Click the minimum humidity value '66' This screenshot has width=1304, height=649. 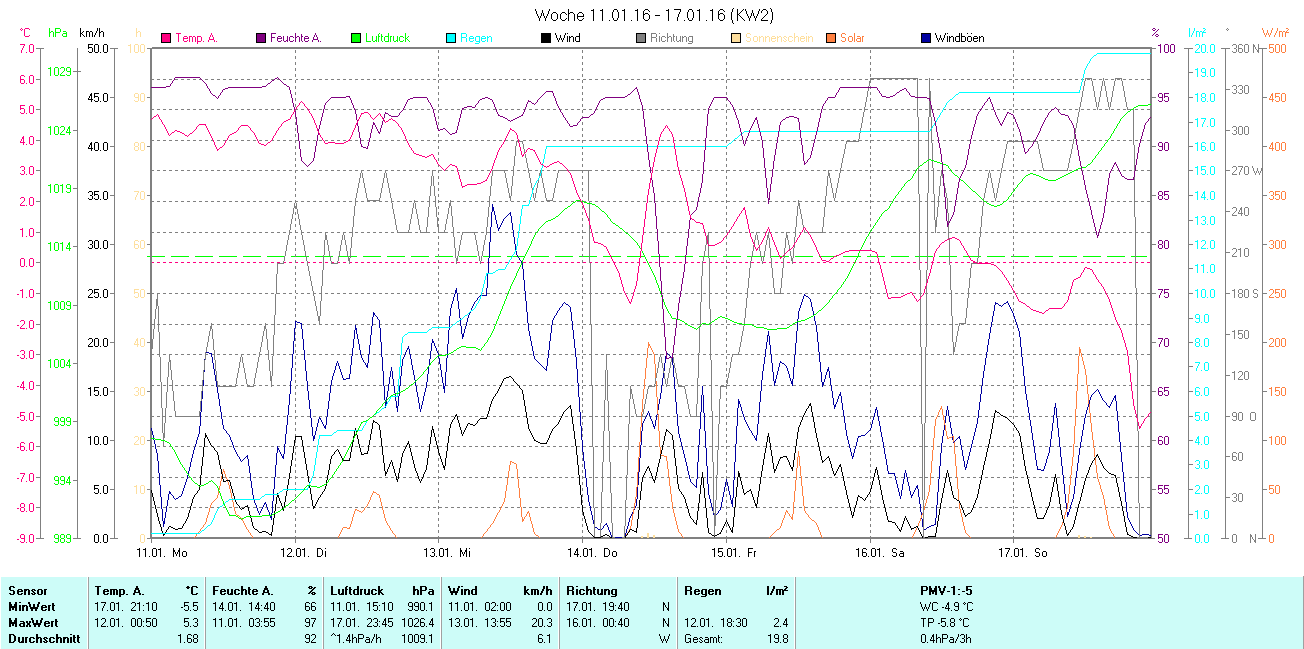(310, 607)
